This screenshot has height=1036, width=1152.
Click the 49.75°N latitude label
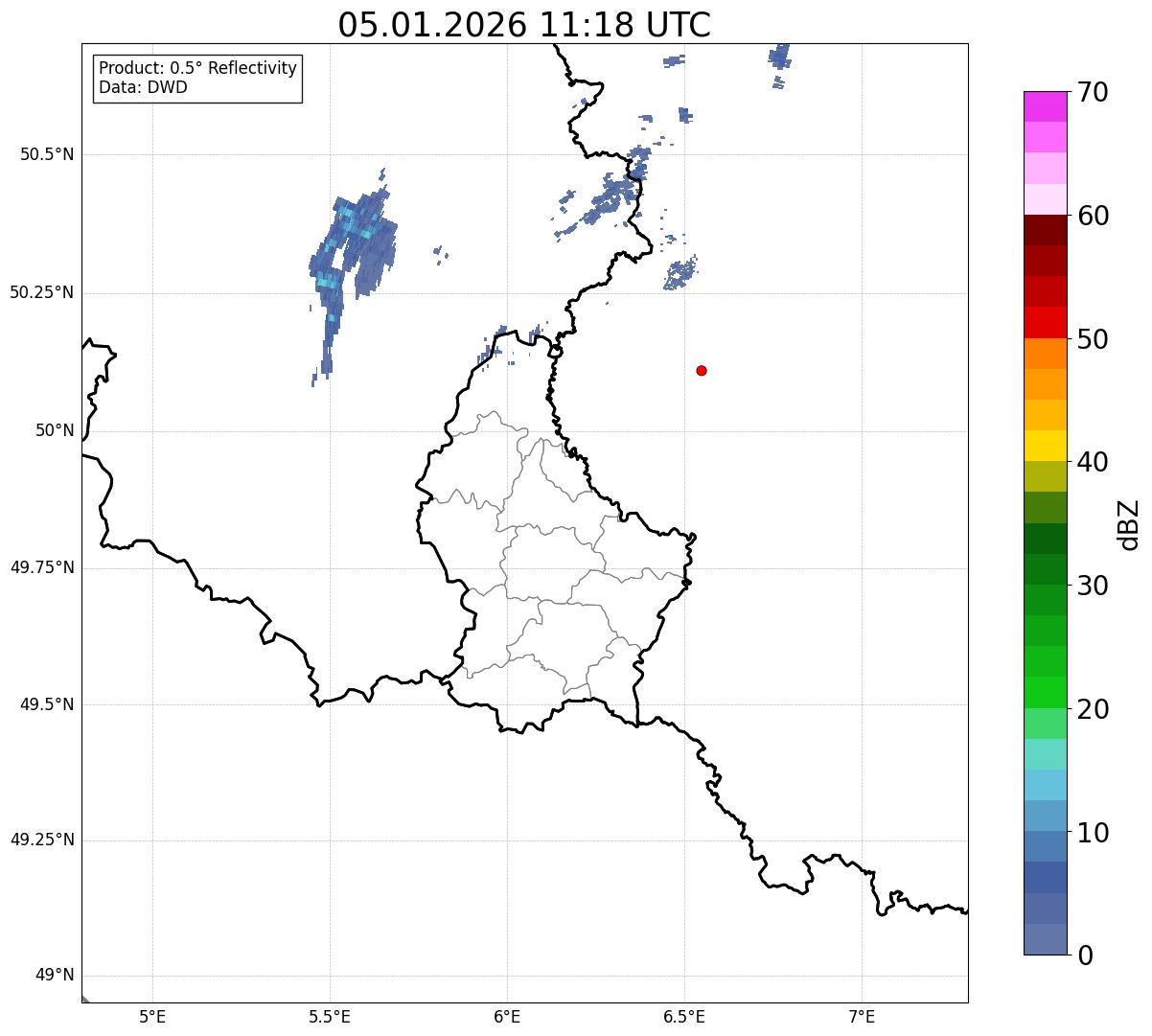pos(42,567)
